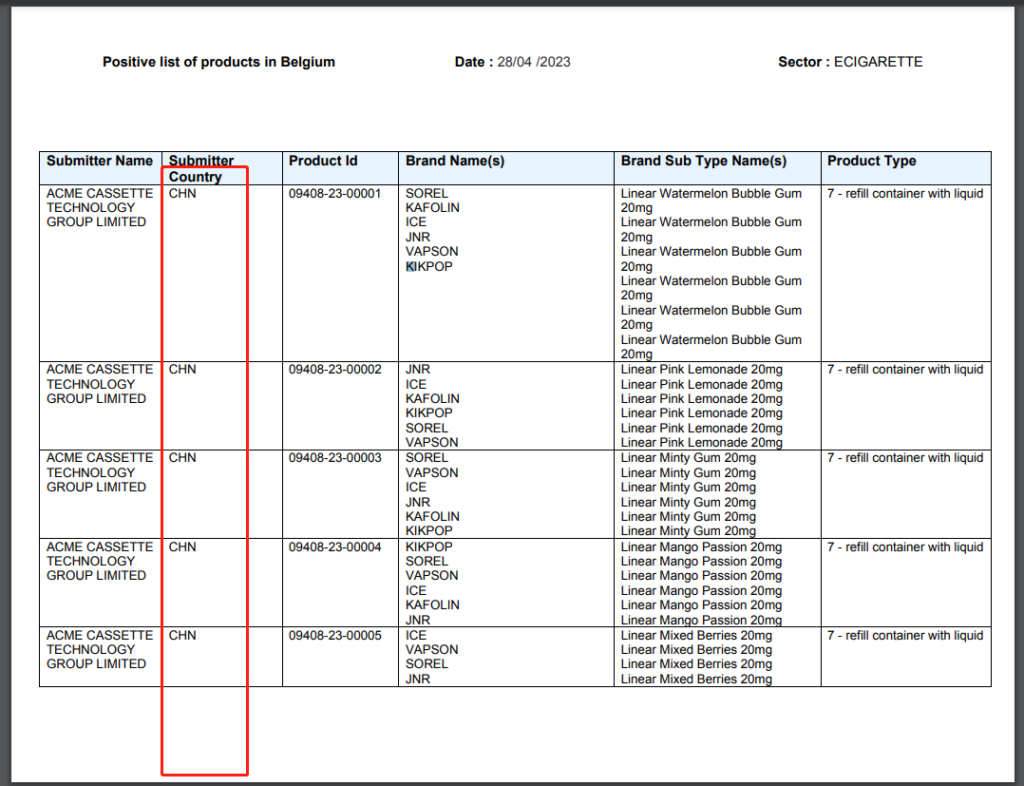This screenshot has height=786, width=1024.
Task: Click KIKPOP brand in the 09408-23-00002 row
Action: click(x=429, y=413)
